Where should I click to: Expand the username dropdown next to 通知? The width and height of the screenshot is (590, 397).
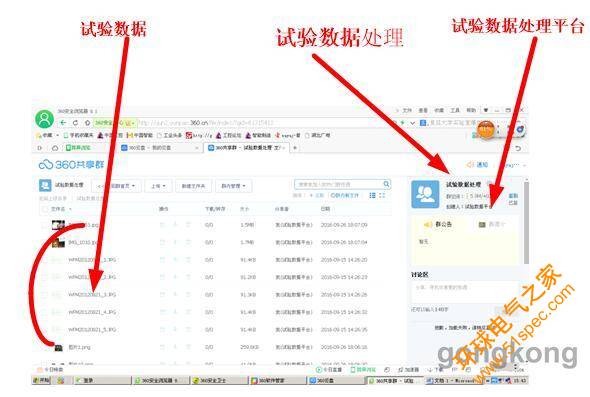(x=515, y=165)
